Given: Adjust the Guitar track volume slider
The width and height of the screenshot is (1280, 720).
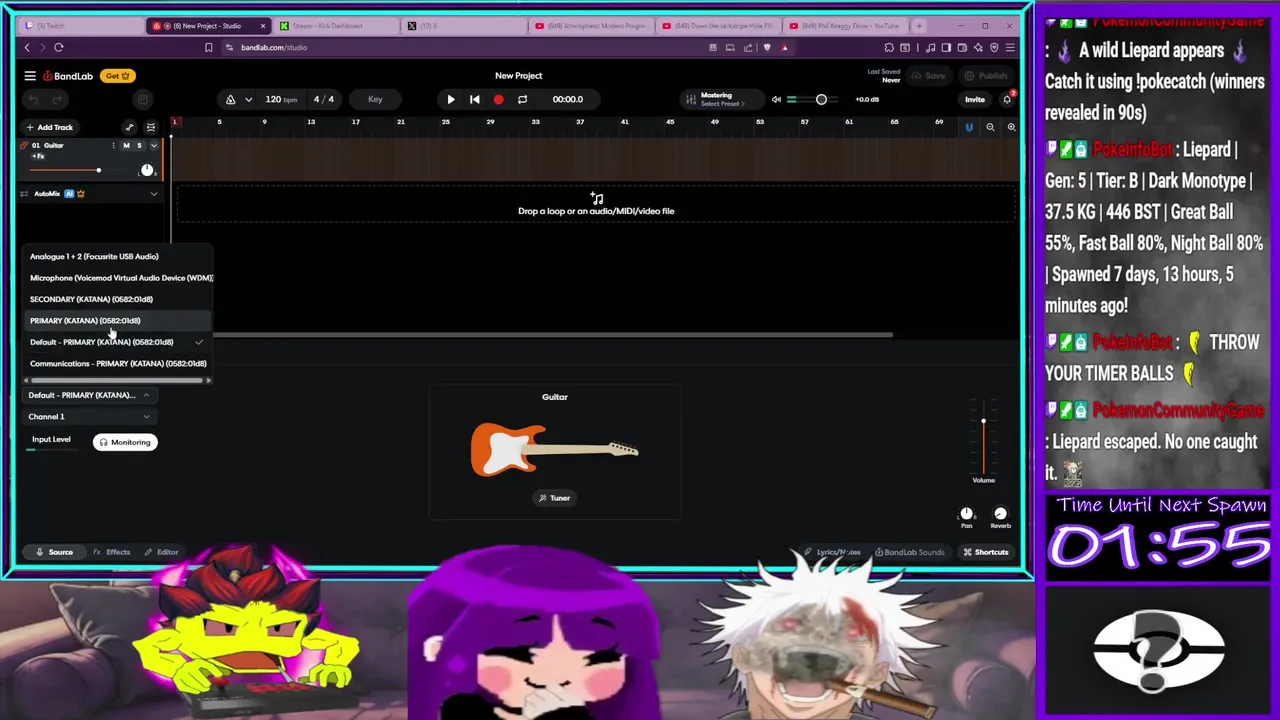Looking at the screenshot, I should point(98,170).
